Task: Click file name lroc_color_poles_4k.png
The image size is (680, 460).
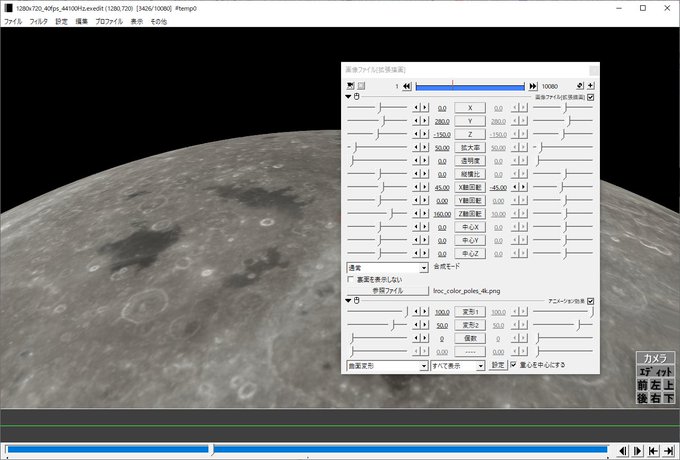Action: point(466,291)
